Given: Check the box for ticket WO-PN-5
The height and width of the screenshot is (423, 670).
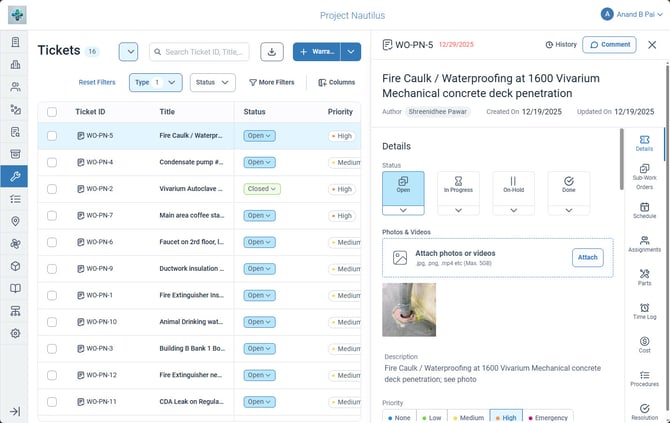Looking at the screenshot, I should point(52,136).
